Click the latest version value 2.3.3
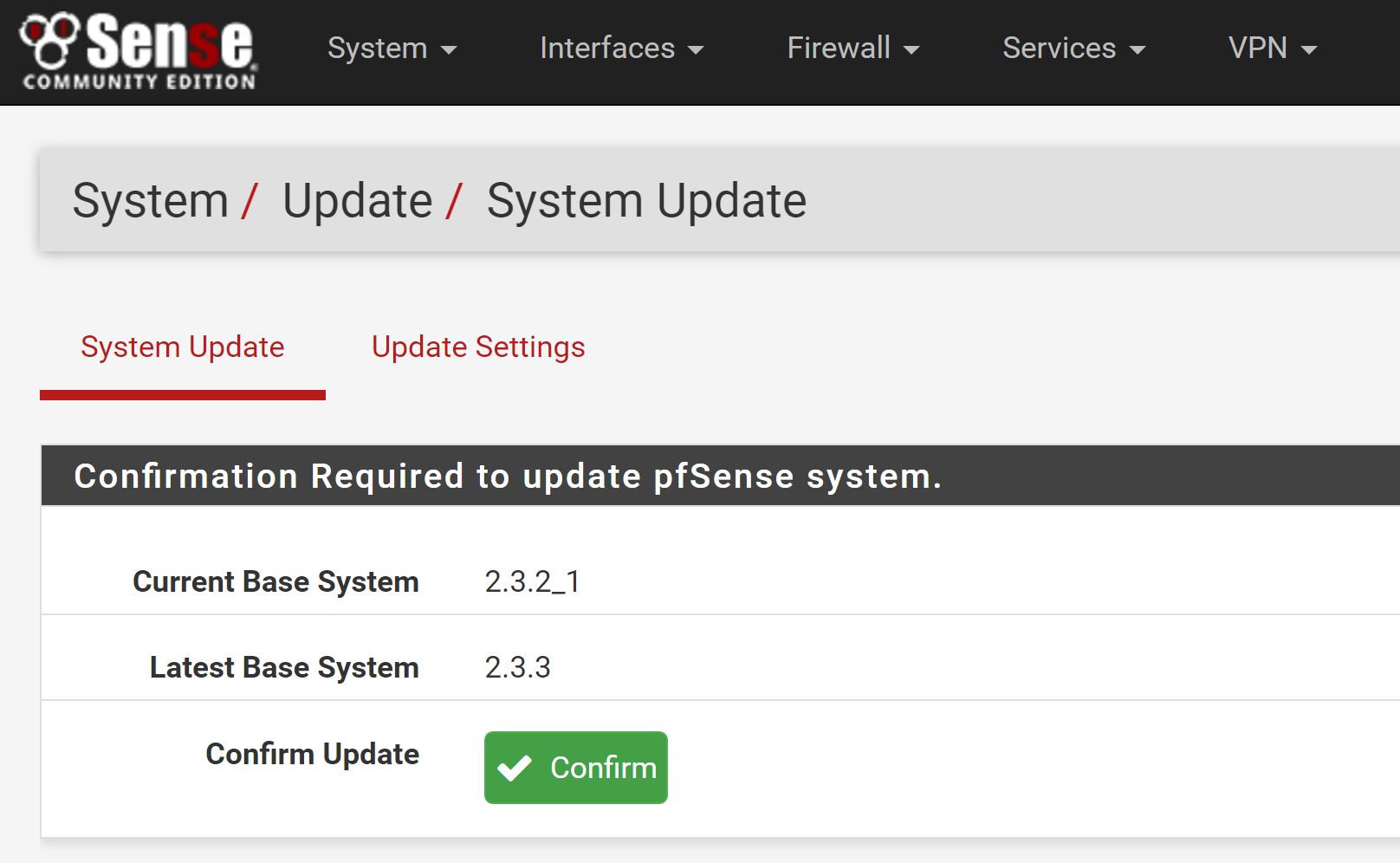The image size is (1400, 863). pos(517,667)
